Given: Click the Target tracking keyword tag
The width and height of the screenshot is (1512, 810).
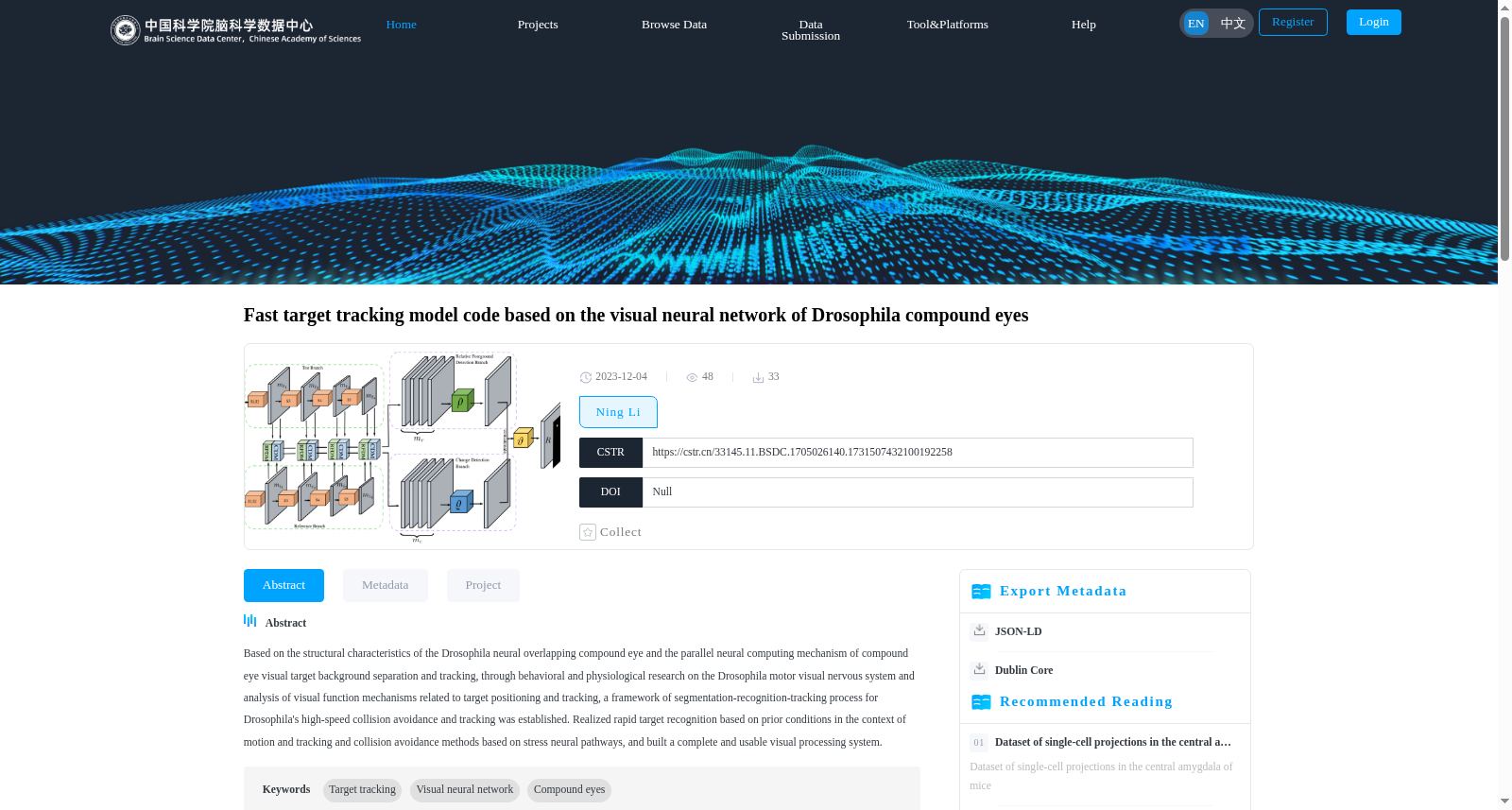Looking at the screenshot, I should pyautogui.click(x=362, y=790).
